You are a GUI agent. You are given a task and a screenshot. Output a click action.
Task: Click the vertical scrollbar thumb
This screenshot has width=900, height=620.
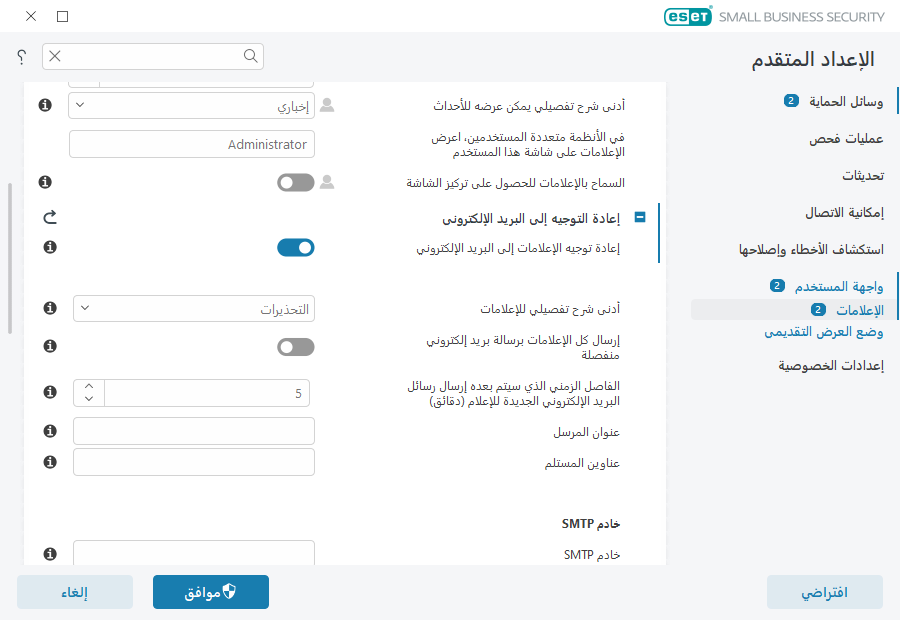[x=9, y=258]
